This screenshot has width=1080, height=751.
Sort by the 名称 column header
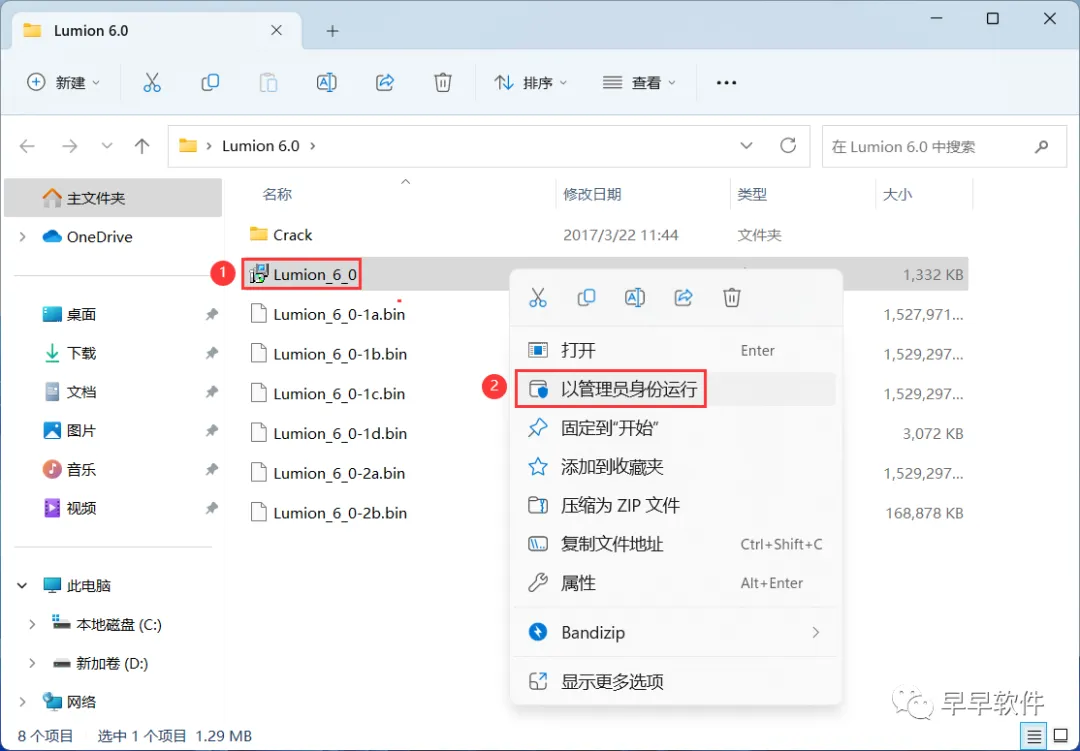click(277, 195)
